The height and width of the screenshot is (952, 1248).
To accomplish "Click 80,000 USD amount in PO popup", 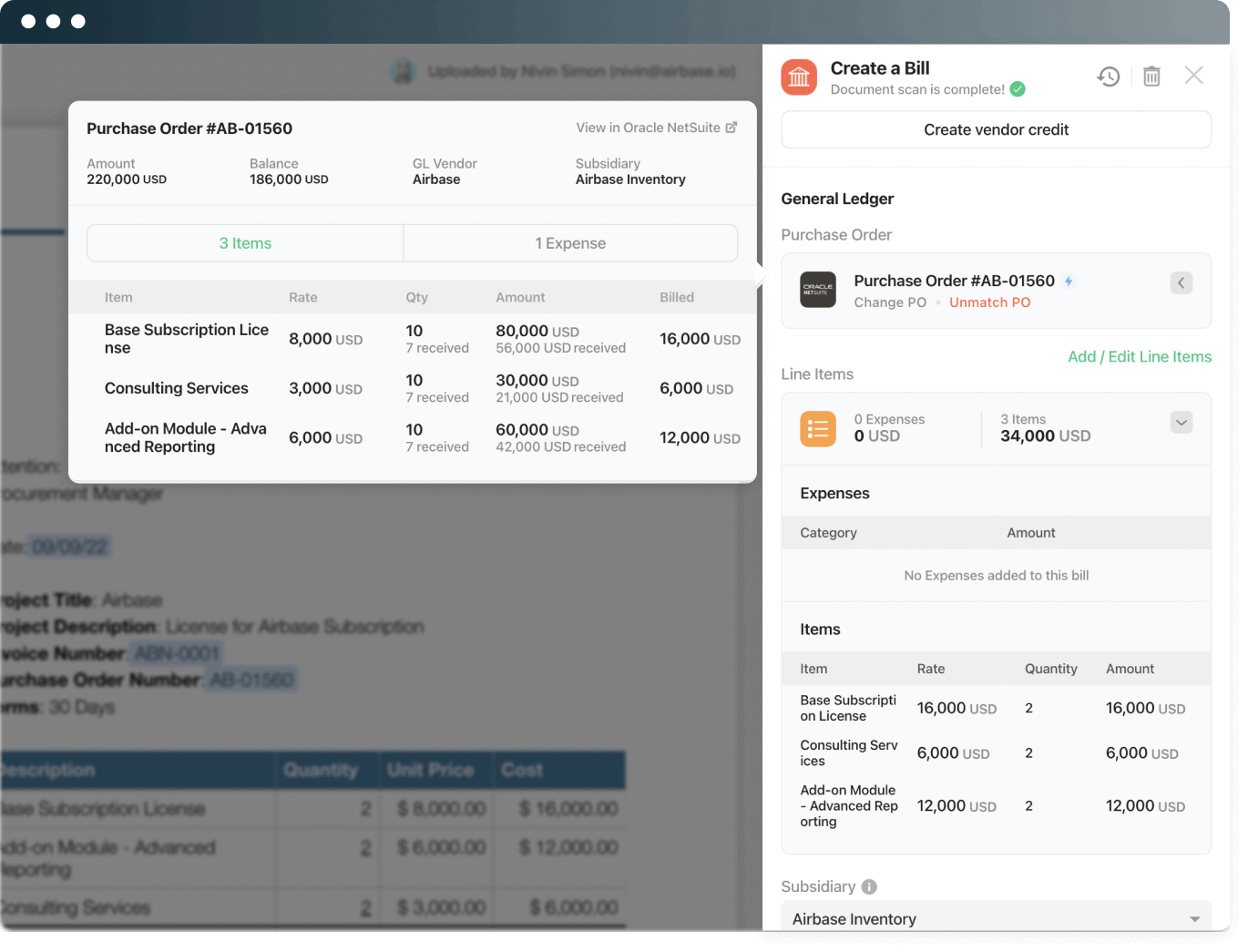I will click(537, 331).
